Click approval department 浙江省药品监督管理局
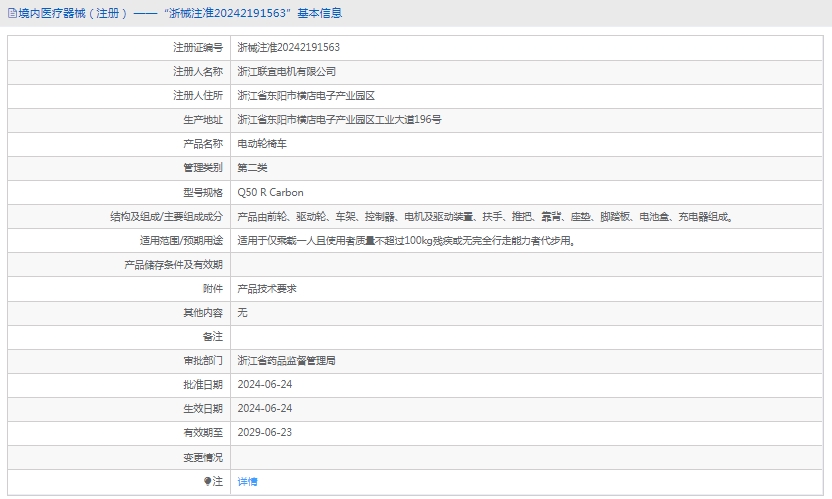 pos(286,360)
